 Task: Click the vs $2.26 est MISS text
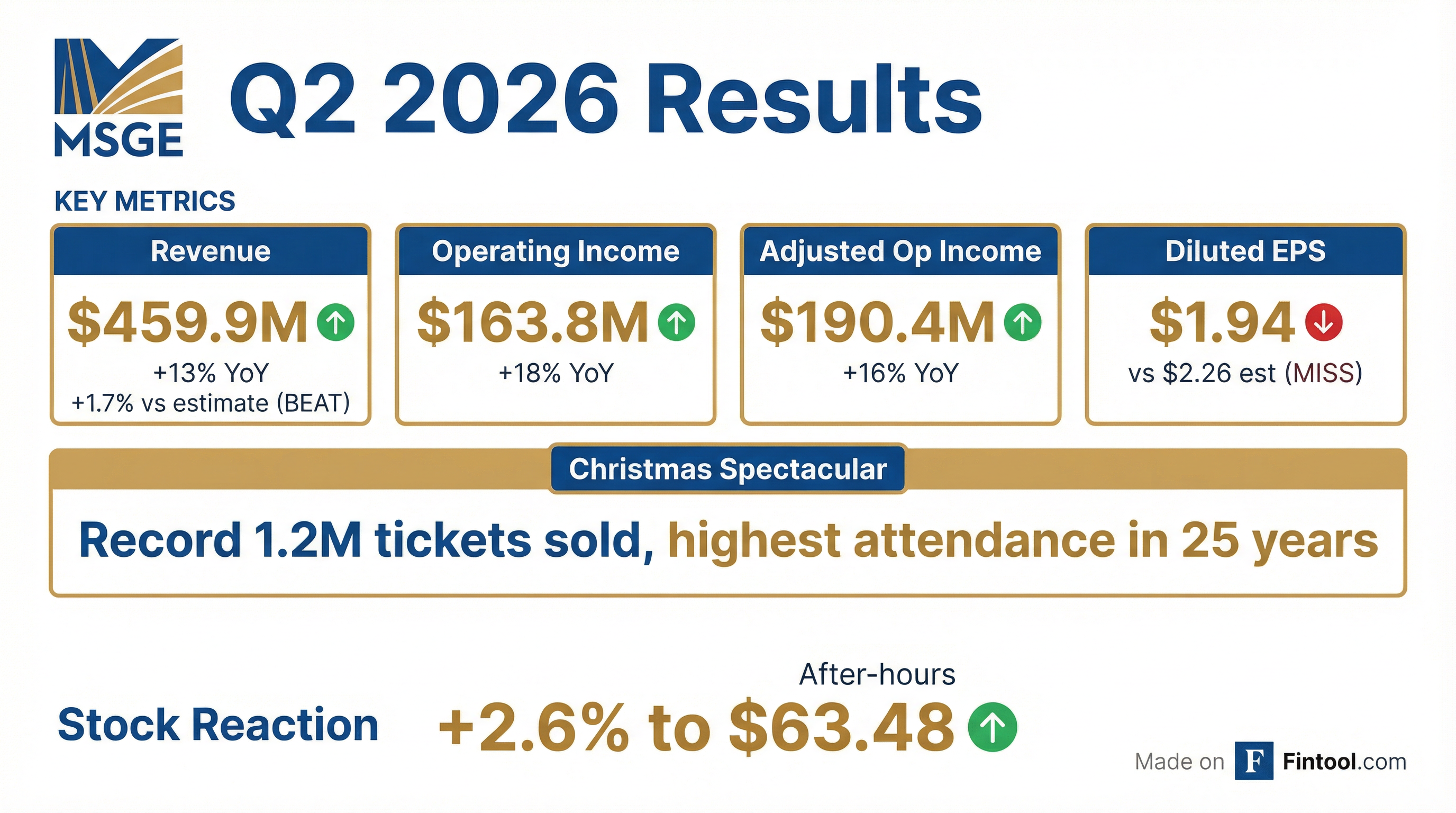click(x=1245, y=373)
